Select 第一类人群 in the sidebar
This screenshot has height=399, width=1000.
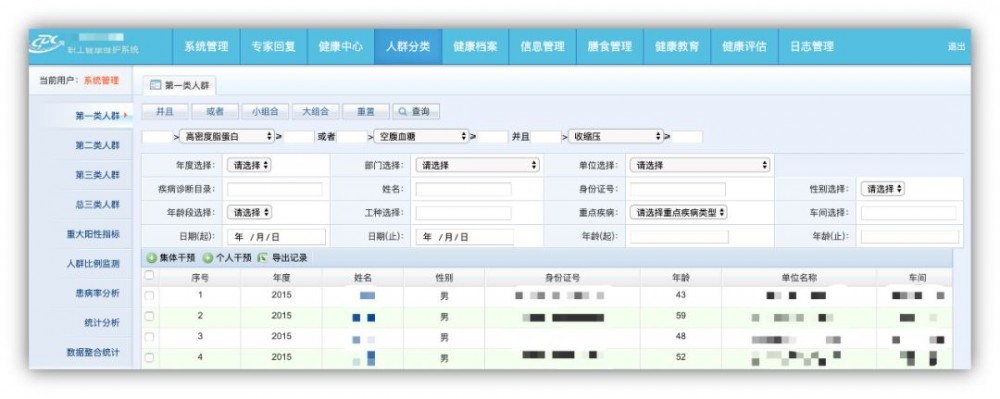pyautogui.click(x=97, y=116)
